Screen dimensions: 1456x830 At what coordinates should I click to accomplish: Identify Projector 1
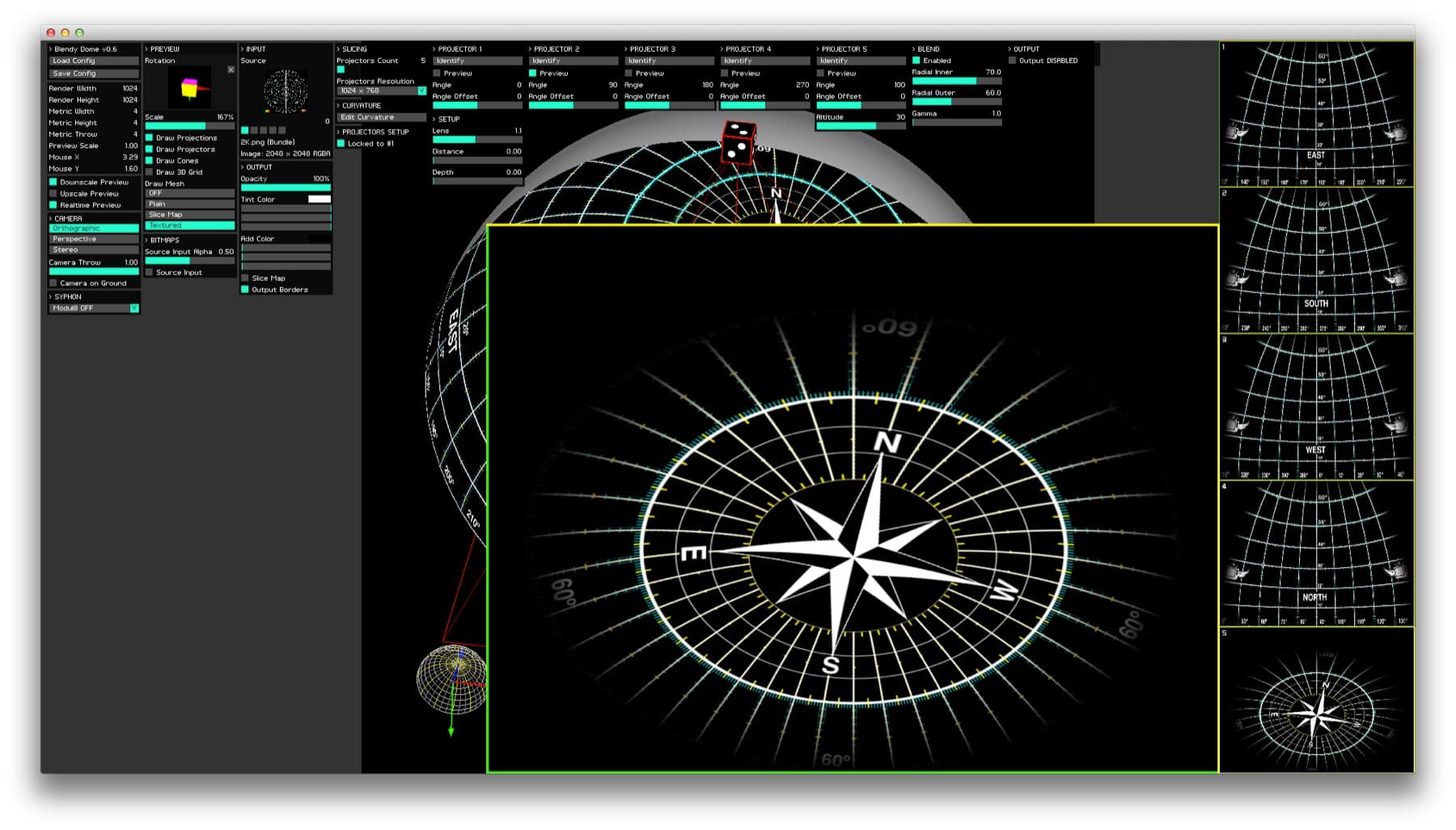(477, 61)
